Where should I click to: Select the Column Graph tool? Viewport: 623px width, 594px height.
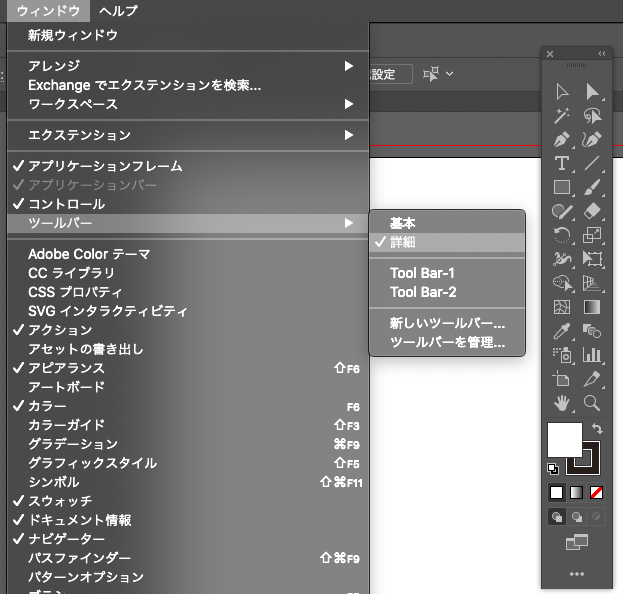click(x=592, y=355)
